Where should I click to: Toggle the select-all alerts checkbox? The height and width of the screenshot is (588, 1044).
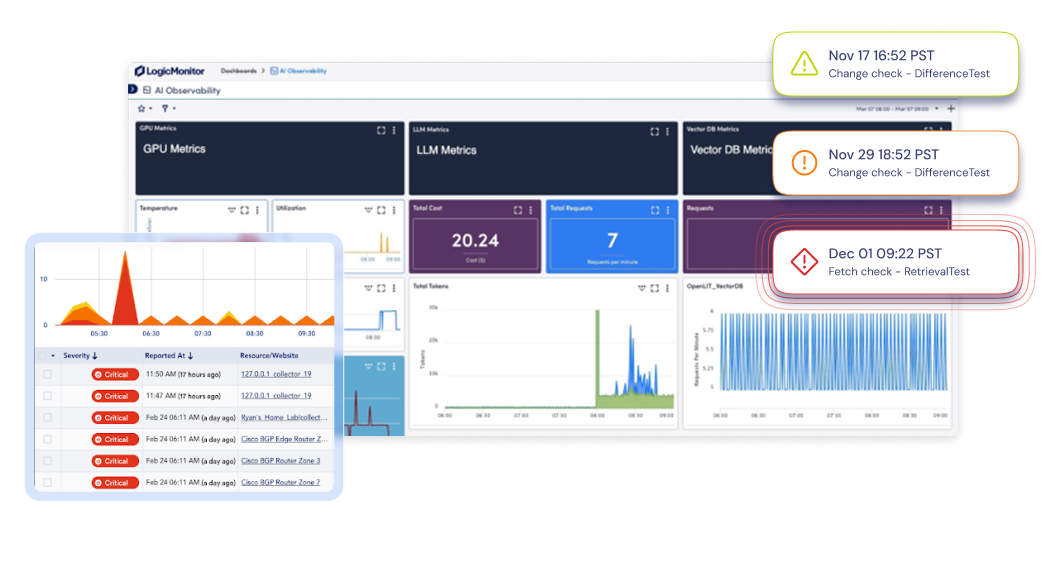(x=43, y=356)
